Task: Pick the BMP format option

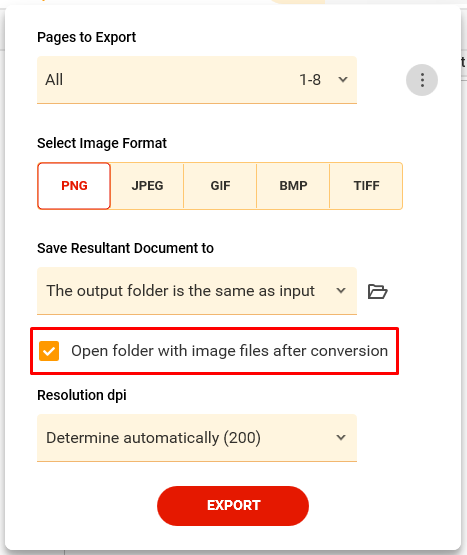Action: [293, 186]
